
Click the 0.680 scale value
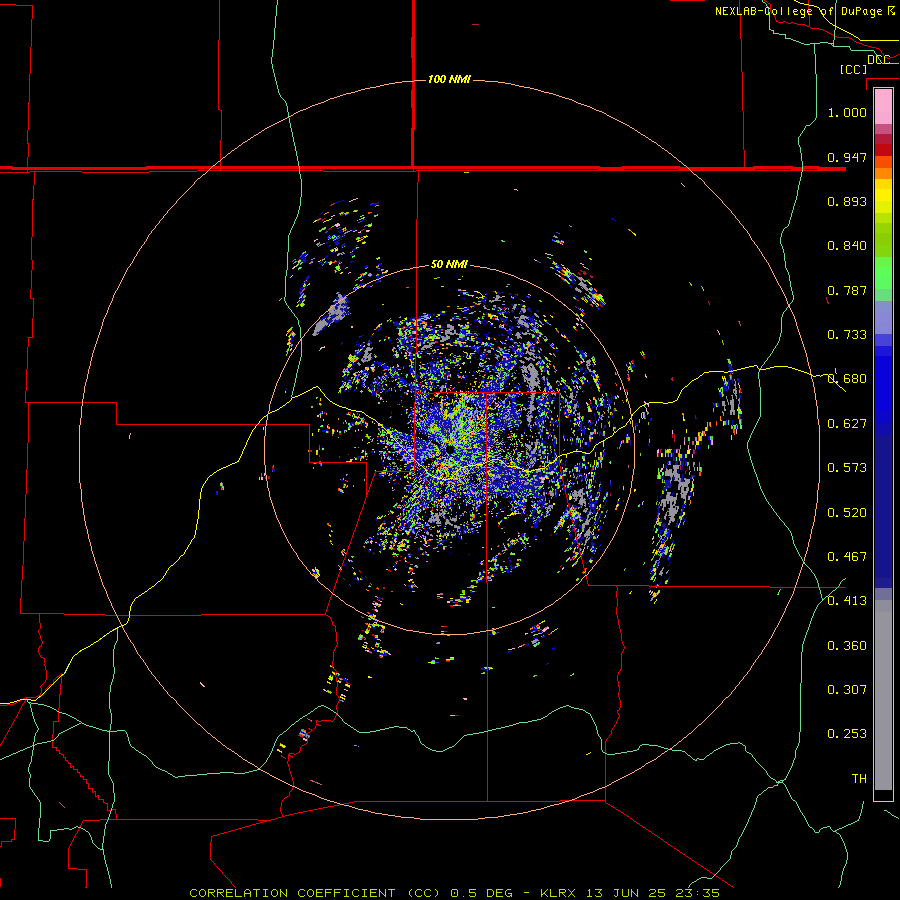point(847,379)
